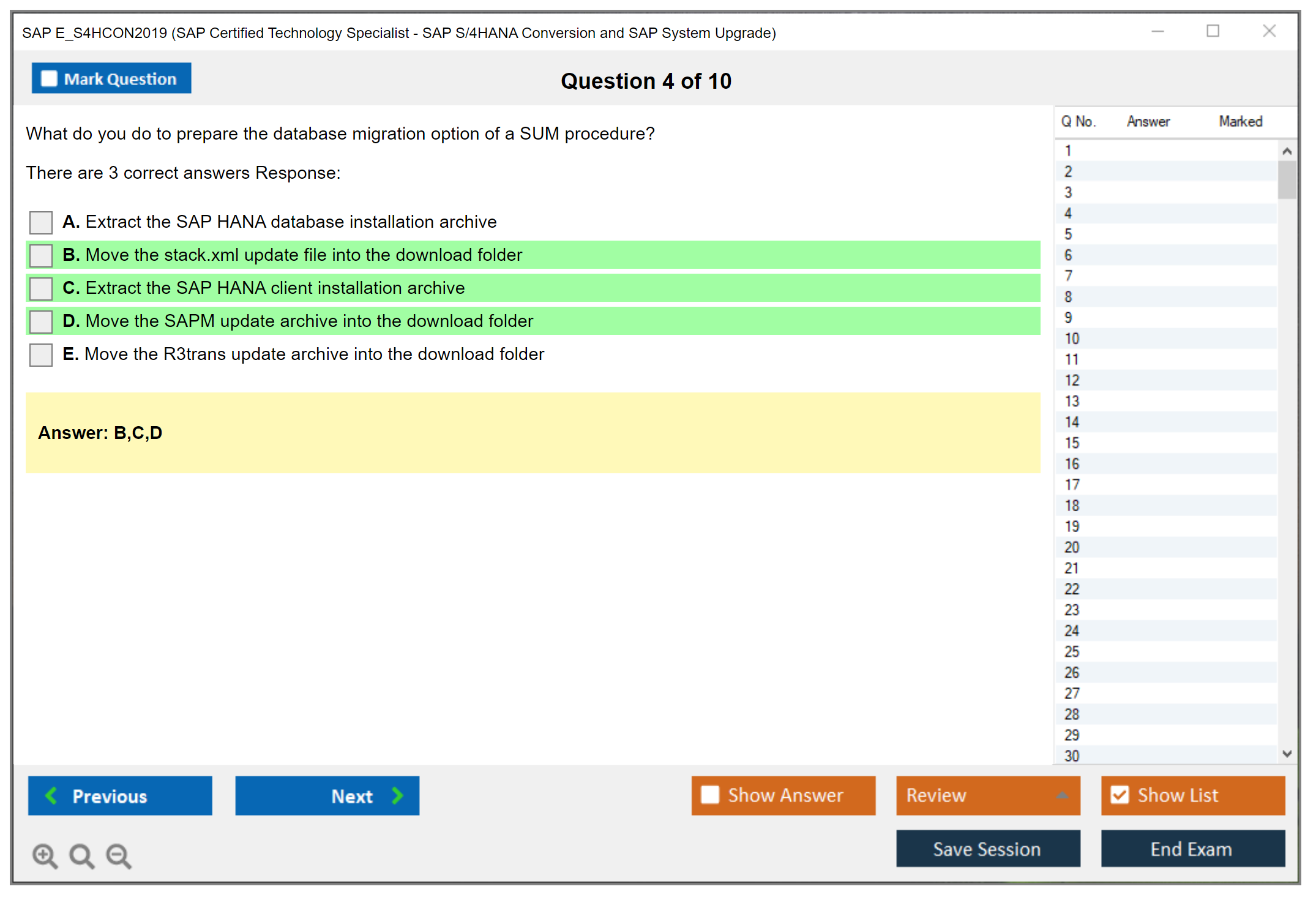The height and width of the screenshot is (900, 1316).
Task: Check answer option A checkbox
Action: pyautogui.click(x=41, y=222)
